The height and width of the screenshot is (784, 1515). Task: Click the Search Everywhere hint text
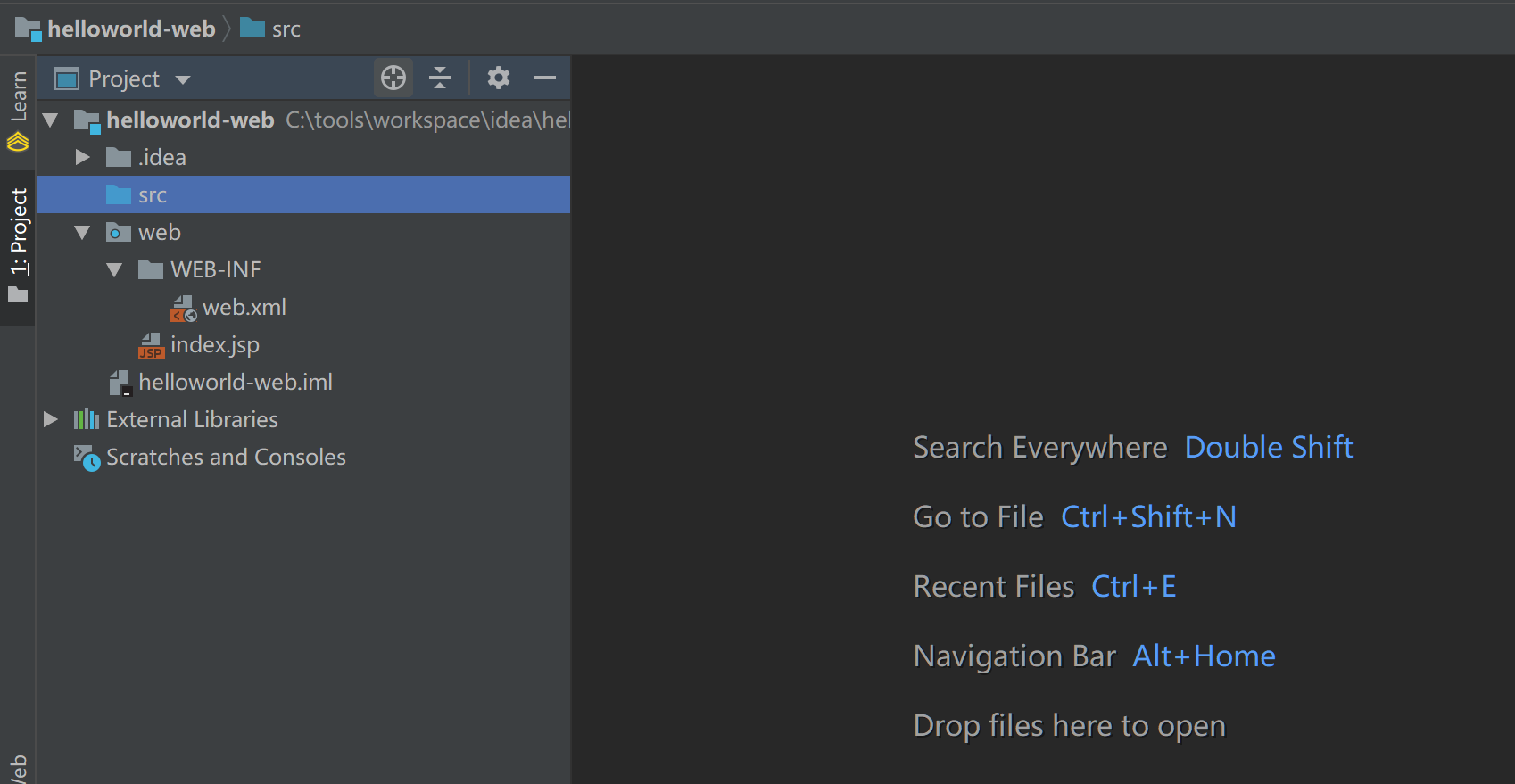[x=1040, y=448]
